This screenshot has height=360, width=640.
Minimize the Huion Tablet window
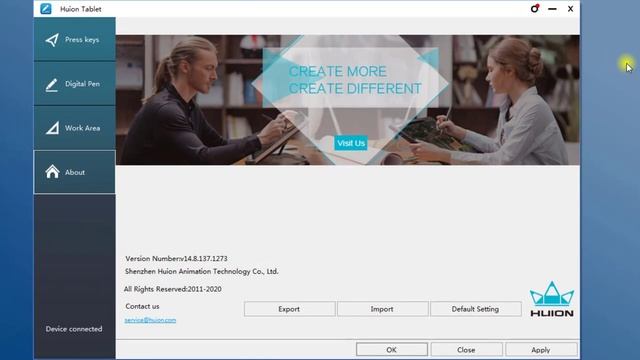click(552, 9)
